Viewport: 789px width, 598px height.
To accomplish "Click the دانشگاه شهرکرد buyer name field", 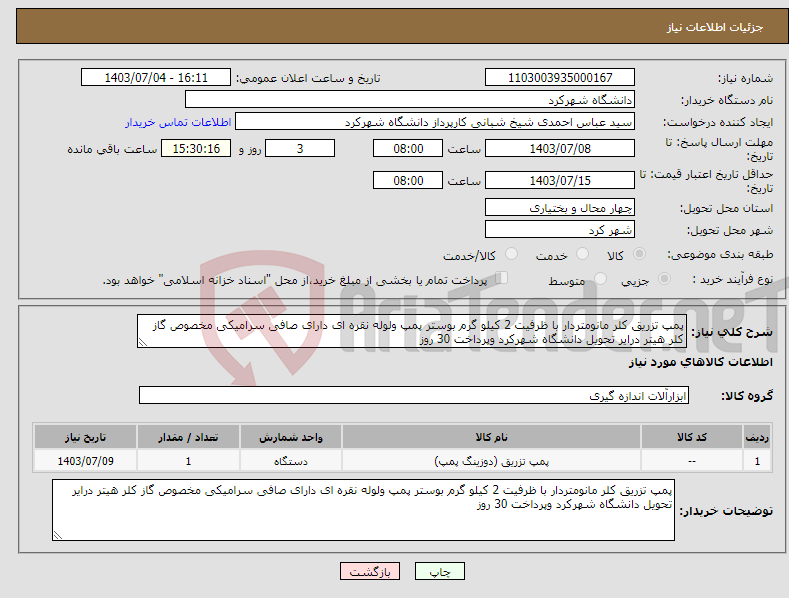I will tap(410, 99).
